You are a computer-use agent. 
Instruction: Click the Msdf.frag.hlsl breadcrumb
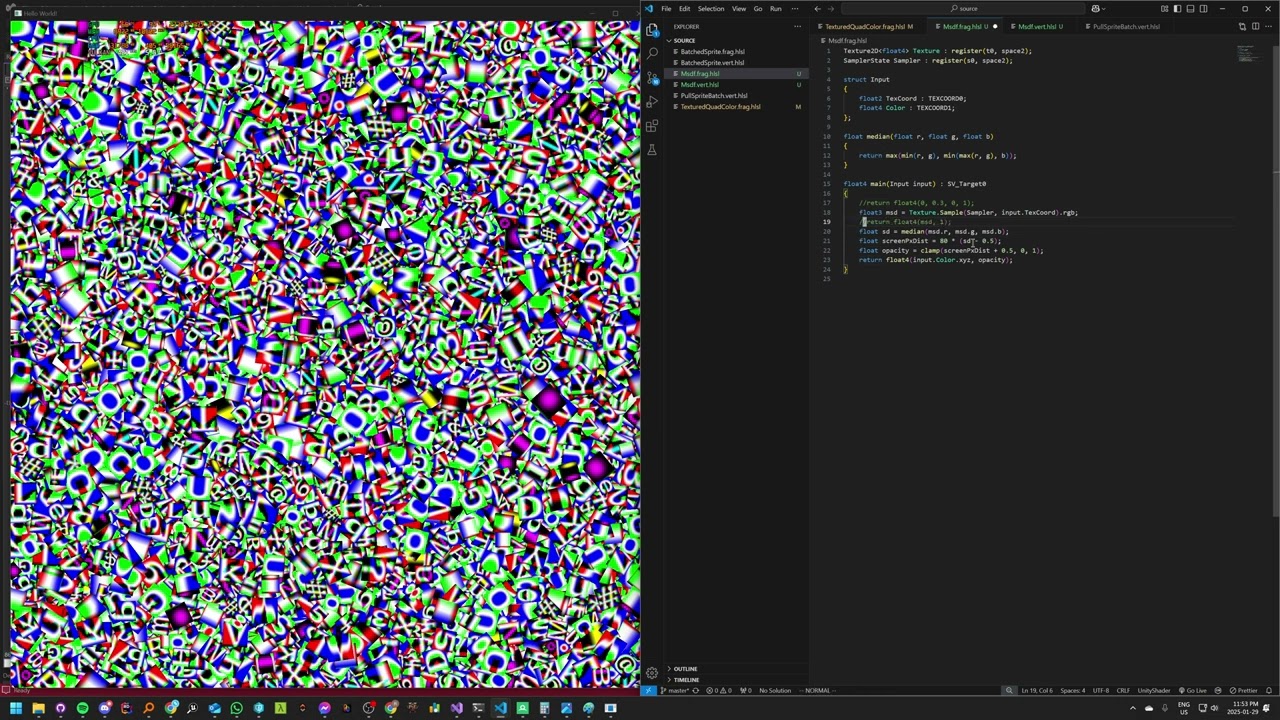pos(847,41)
